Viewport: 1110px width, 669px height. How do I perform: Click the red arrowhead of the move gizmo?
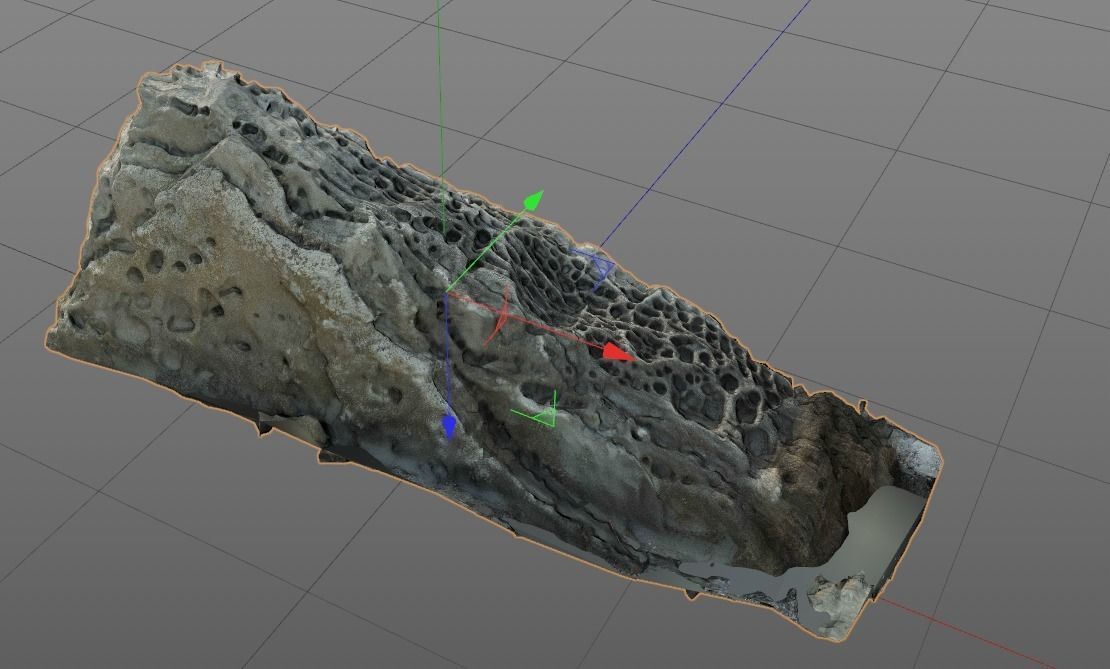pyautogui.click(x=619, y=352)
